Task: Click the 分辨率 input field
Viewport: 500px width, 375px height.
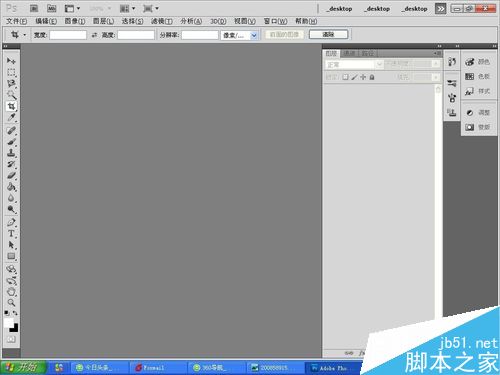Action: click(200, 35)
